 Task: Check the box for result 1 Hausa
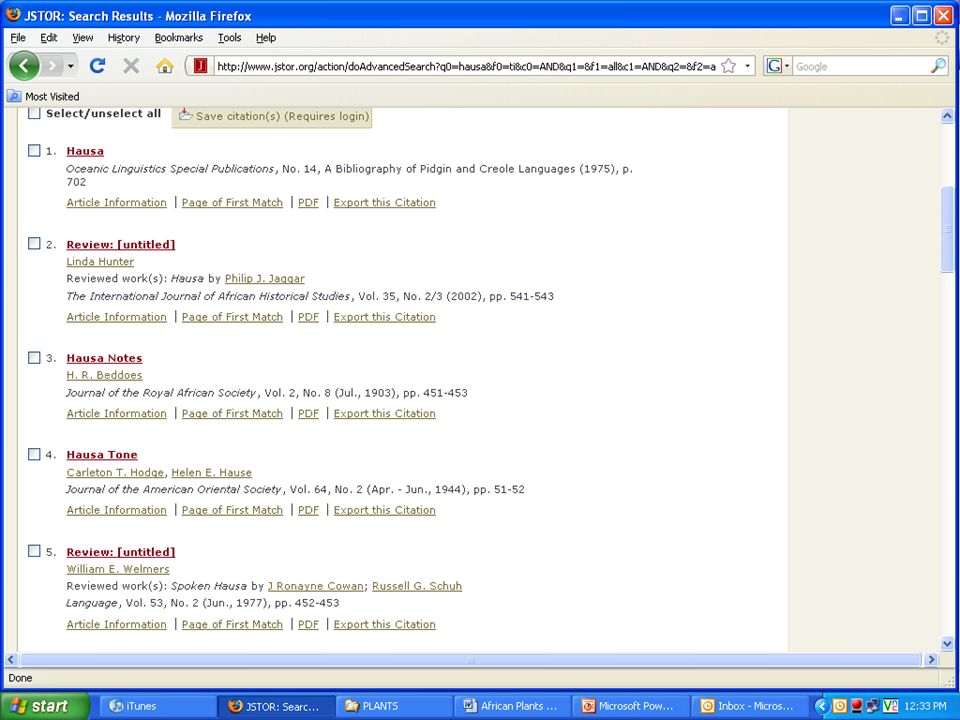pos(34,151)
